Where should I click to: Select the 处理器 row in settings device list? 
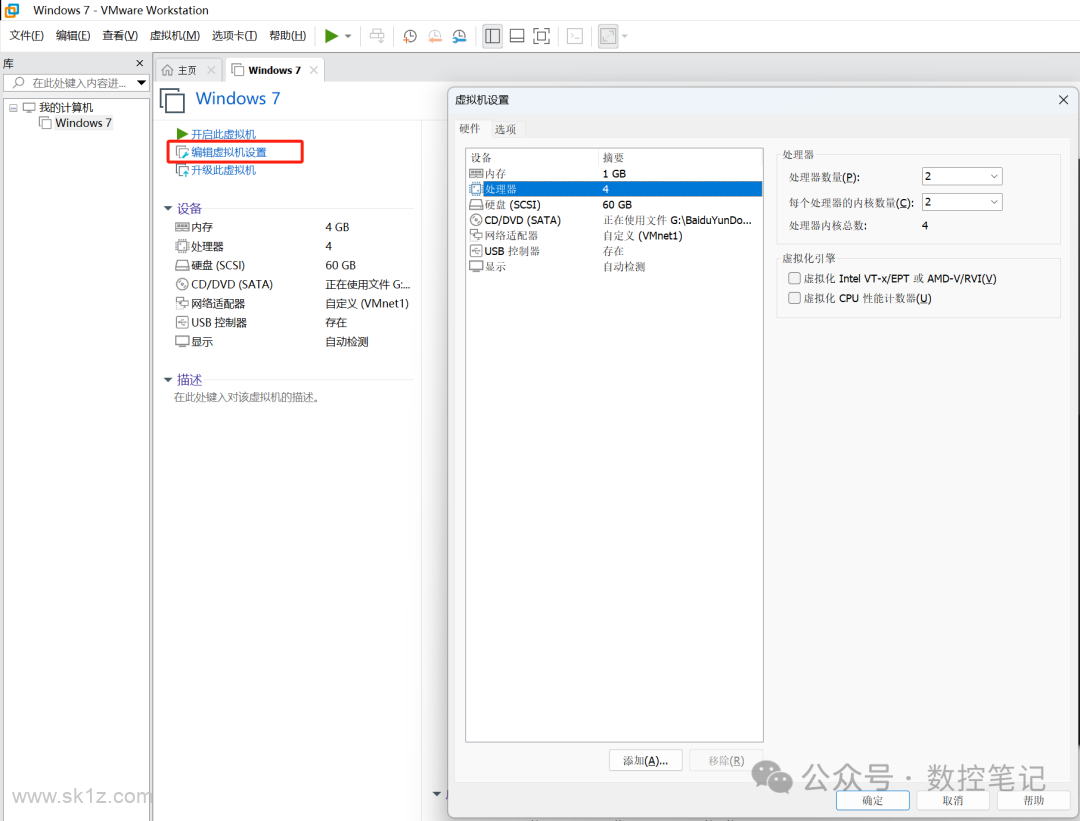coord(614,189)
